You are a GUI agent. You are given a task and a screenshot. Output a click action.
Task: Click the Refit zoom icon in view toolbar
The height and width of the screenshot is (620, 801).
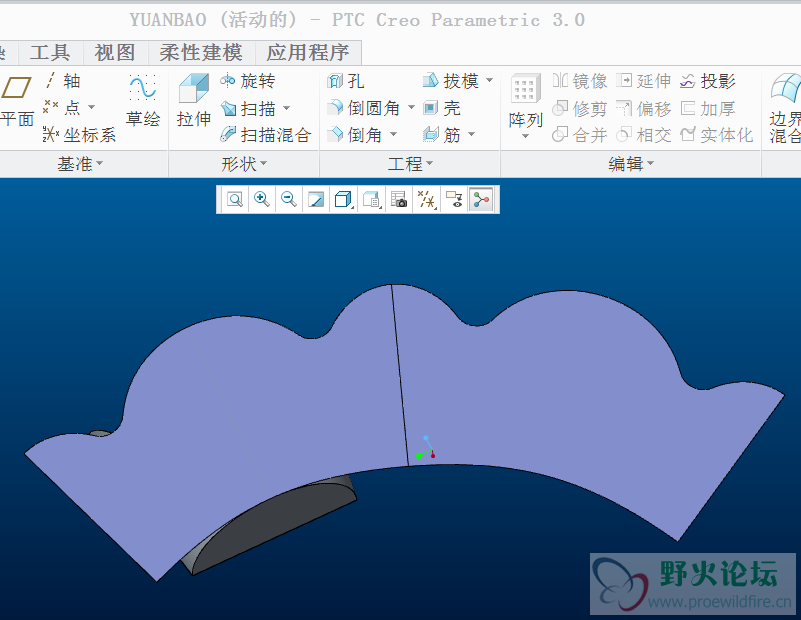(234, 199)
